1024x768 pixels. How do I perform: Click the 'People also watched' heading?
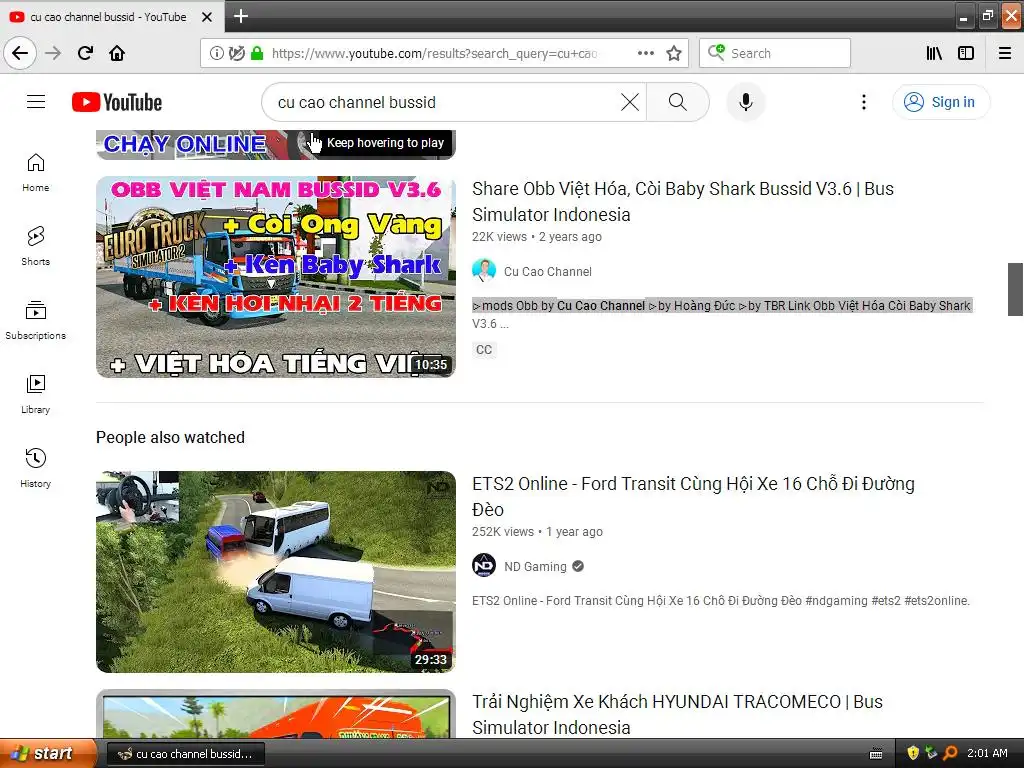pyautogui.click(x=170, y=438)
